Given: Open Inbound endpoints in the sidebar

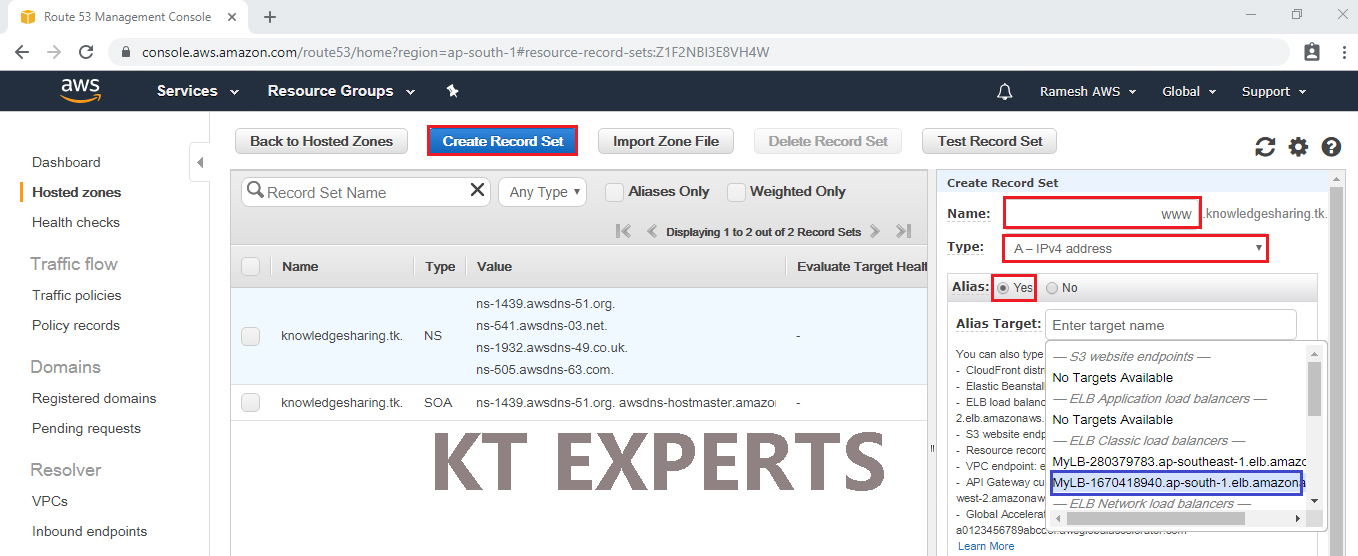Looking at the screenshot, I should [89, 531].
